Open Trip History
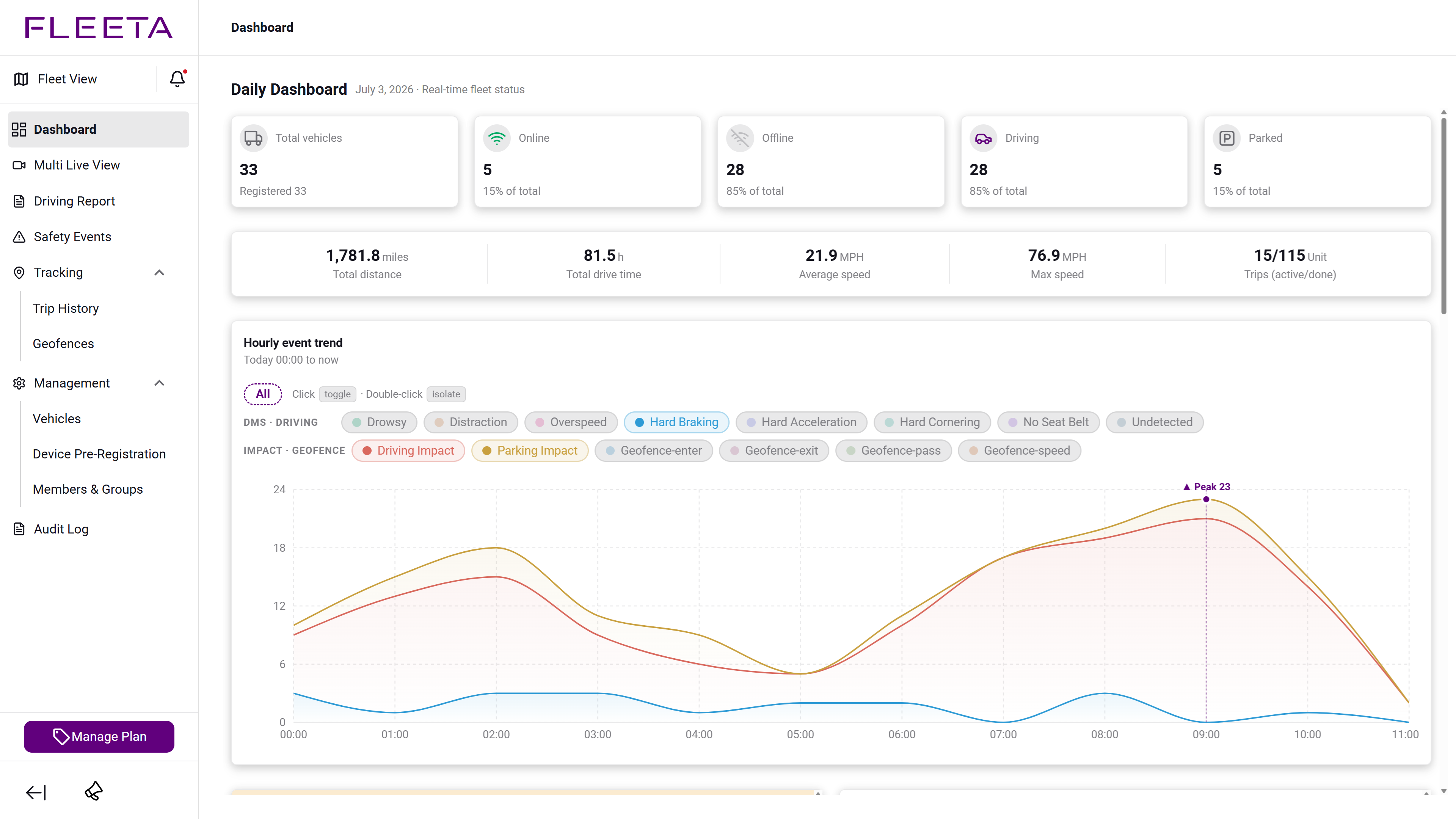 point(66,309)
